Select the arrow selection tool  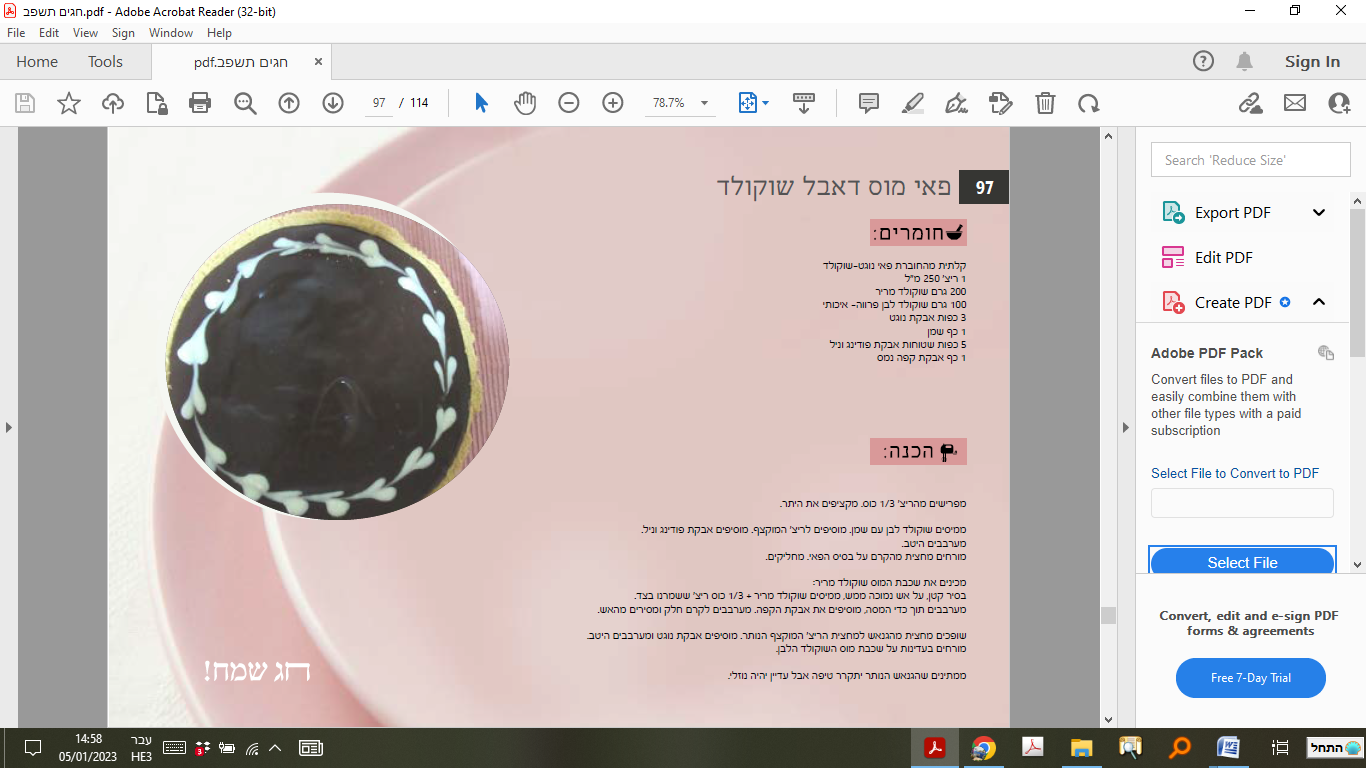coord(481,103)
